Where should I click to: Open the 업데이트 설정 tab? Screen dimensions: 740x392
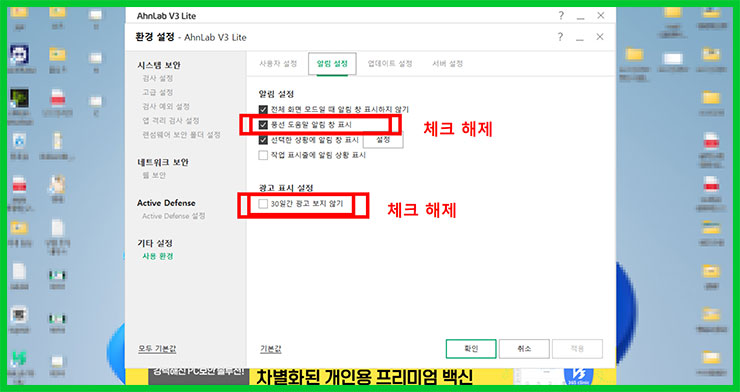(x=390, y=64)
